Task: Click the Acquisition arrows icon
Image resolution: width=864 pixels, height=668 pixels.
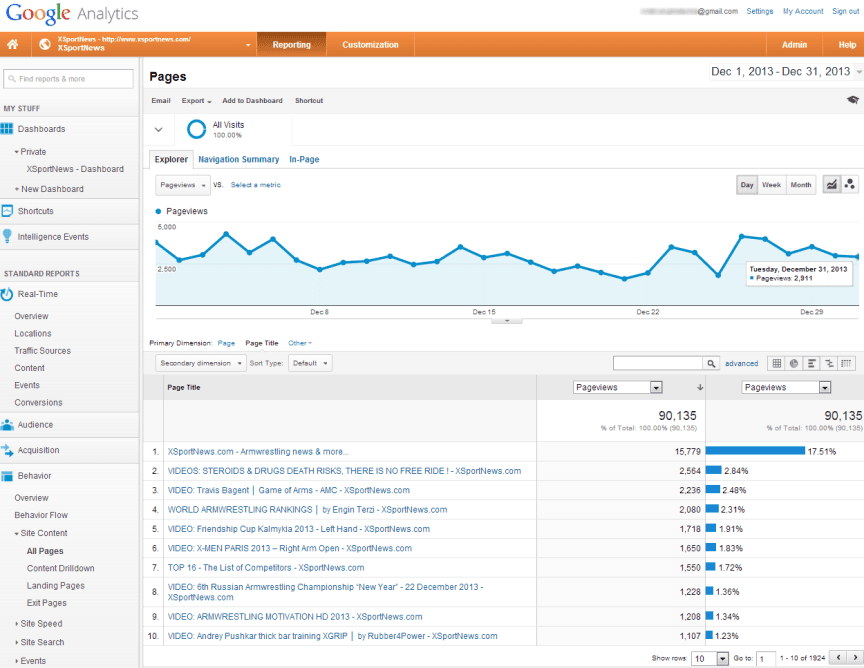Action: (7, 450)
